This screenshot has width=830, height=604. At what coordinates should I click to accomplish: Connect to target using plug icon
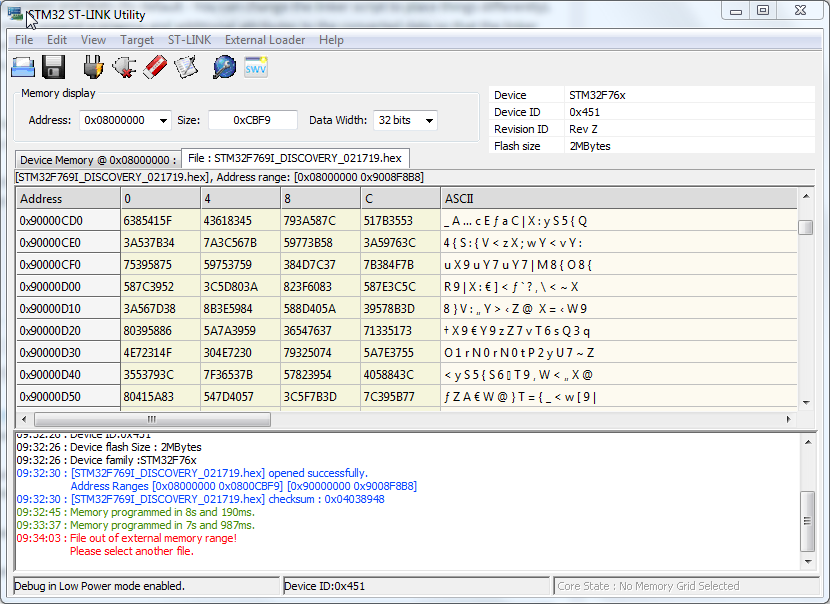[94, 67]
